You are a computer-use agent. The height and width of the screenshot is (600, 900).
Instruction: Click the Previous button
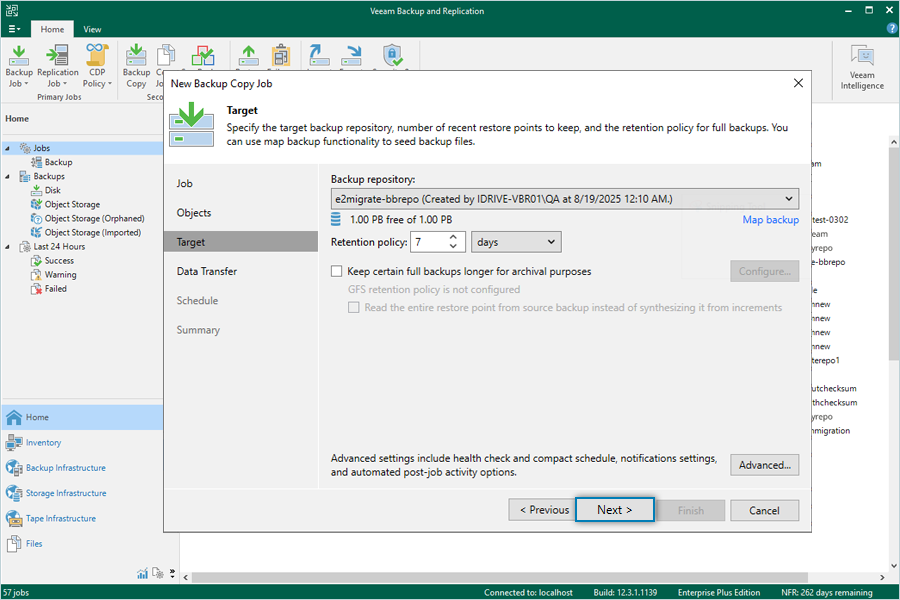544,510
